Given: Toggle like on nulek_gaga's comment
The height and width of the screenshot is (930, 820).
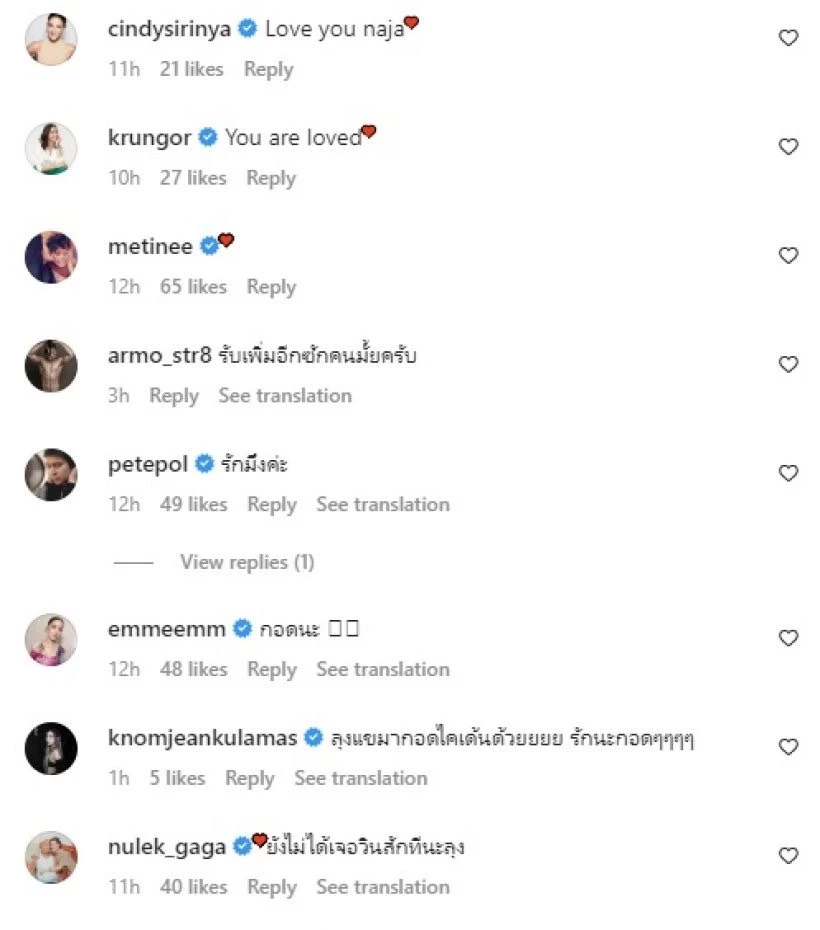Looking at the screenshot, I should tap(788, 855).
